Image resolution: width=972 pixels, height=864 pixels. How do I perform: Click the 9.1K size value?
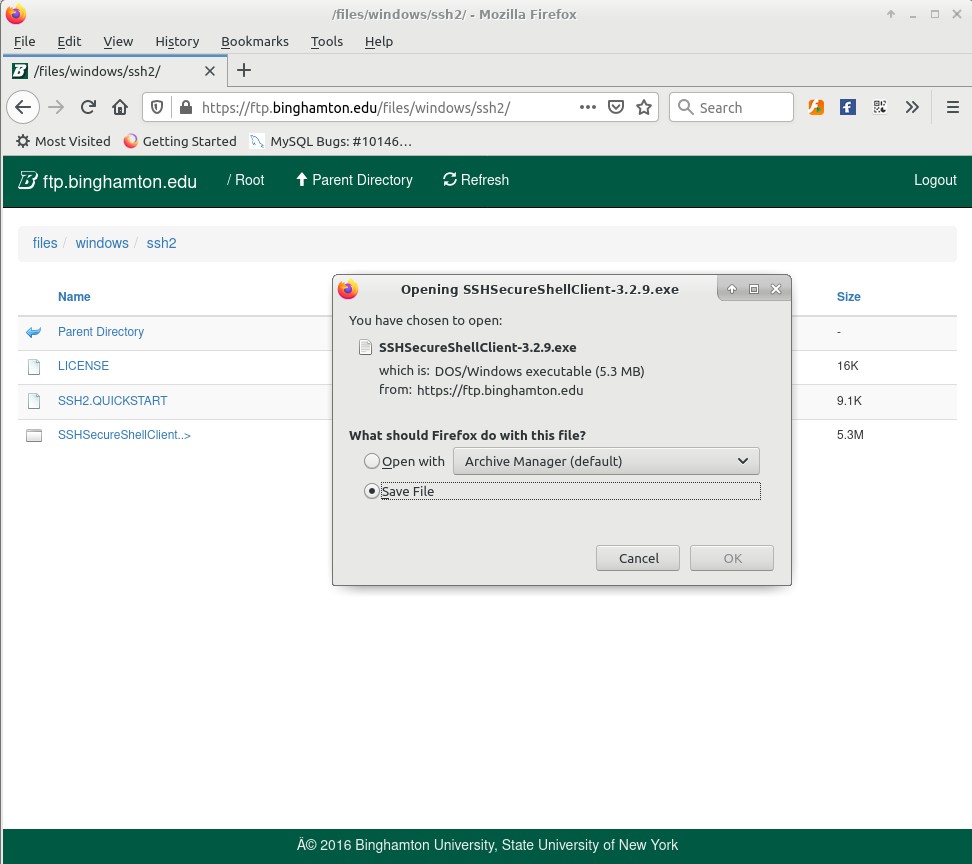[849, 401]
